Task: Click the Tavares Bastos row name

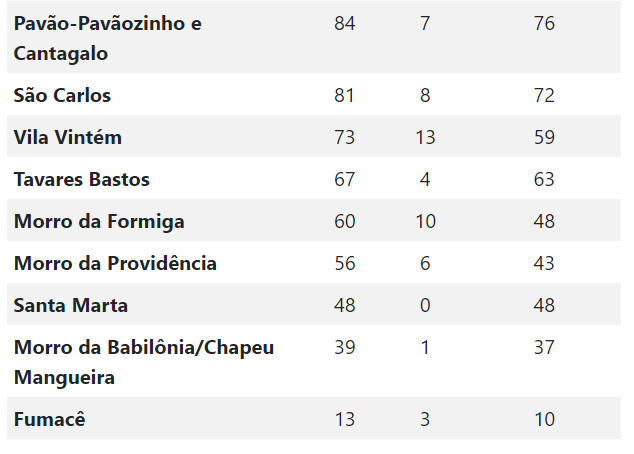Action: click(82, 179)
